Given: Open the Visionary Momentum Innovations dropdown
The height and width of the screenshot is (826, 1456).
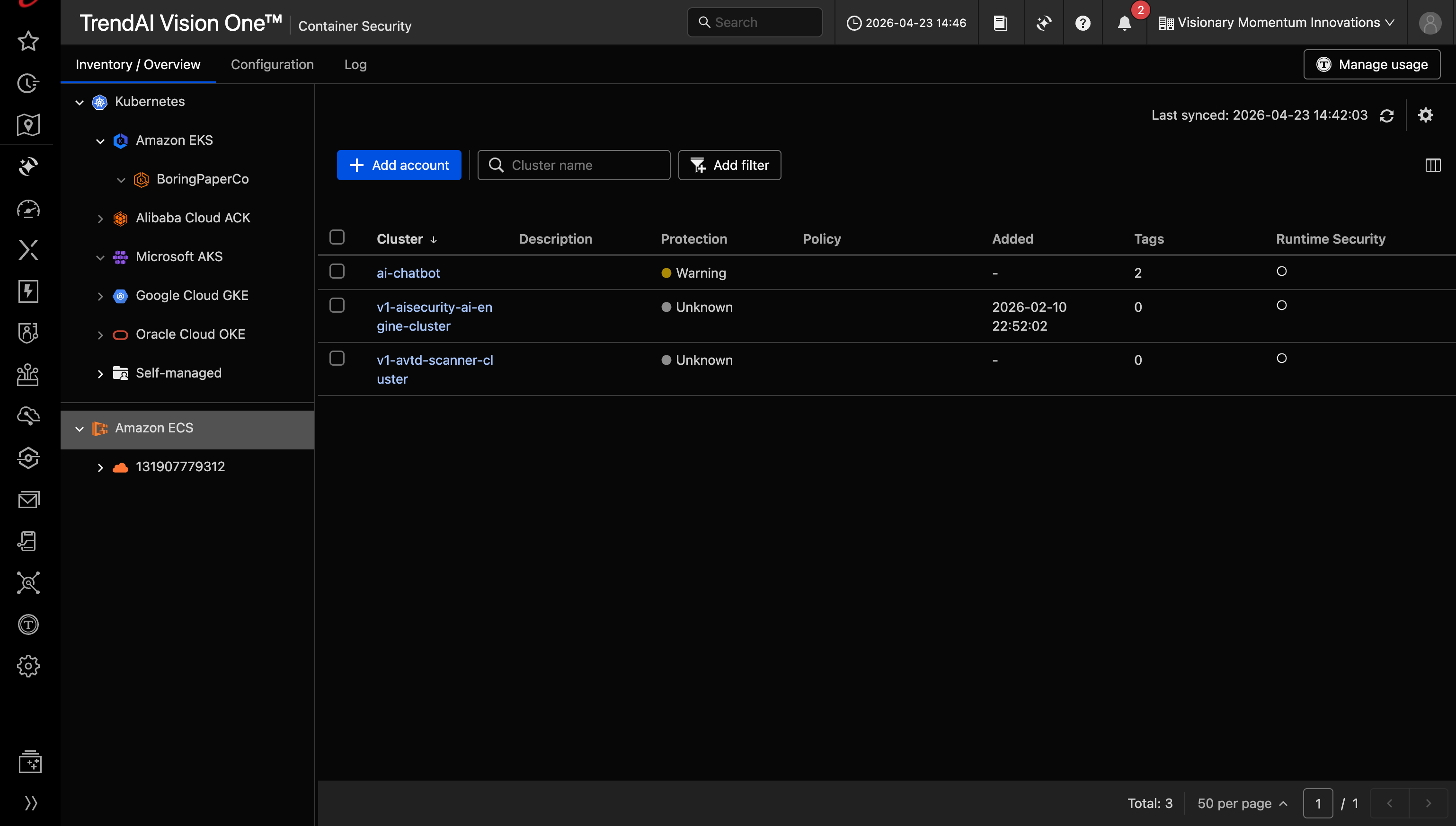Looking at the screenshot, I should [x=1276, y=23].
